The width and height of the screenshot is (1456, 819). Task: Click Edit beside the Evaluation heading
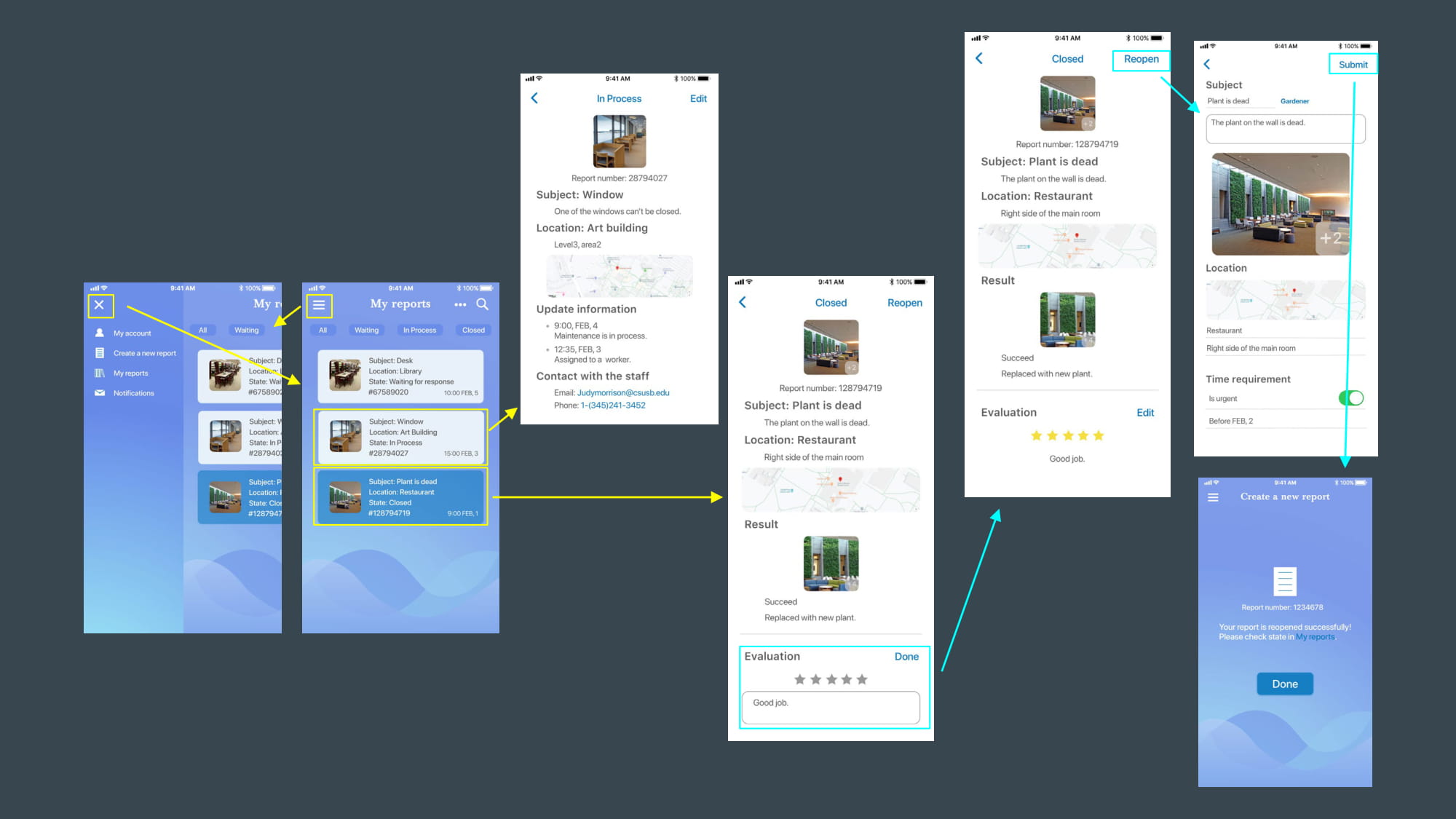click(x=1145, y=413)
